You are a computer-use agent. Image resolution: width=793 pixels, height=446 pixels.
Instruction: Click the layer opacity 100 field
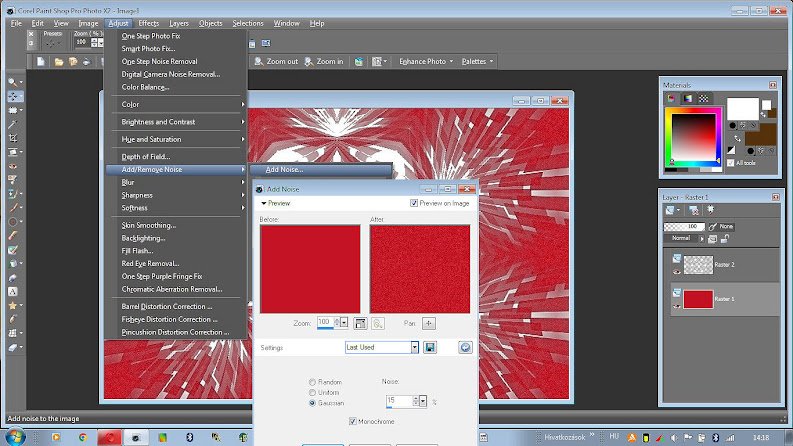(684, 227)
